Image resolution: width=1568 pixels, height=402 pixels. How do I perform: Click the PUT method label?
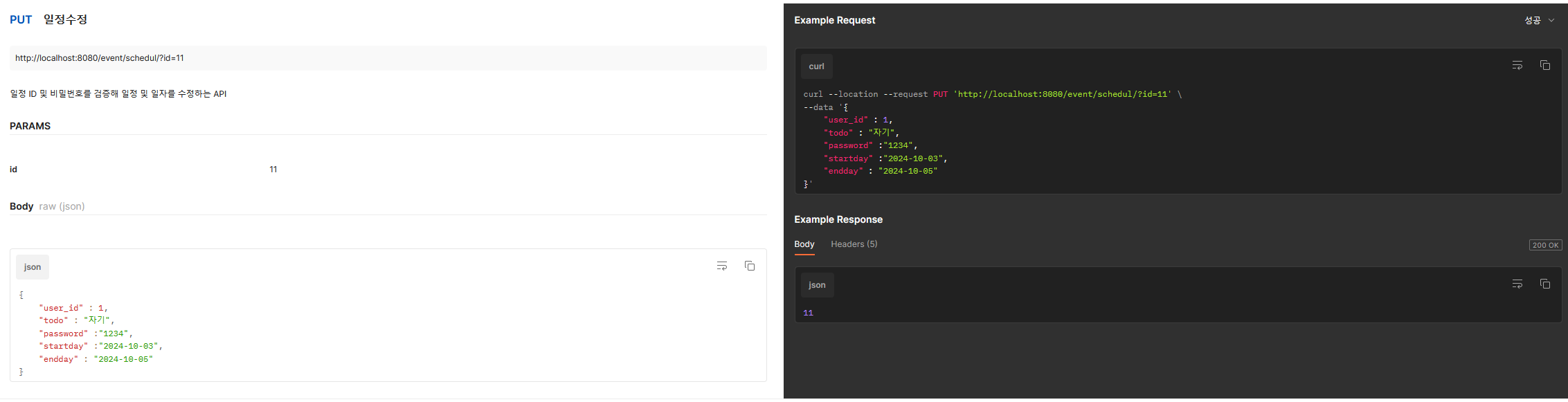pyautogui.click(x=21, y=19)
